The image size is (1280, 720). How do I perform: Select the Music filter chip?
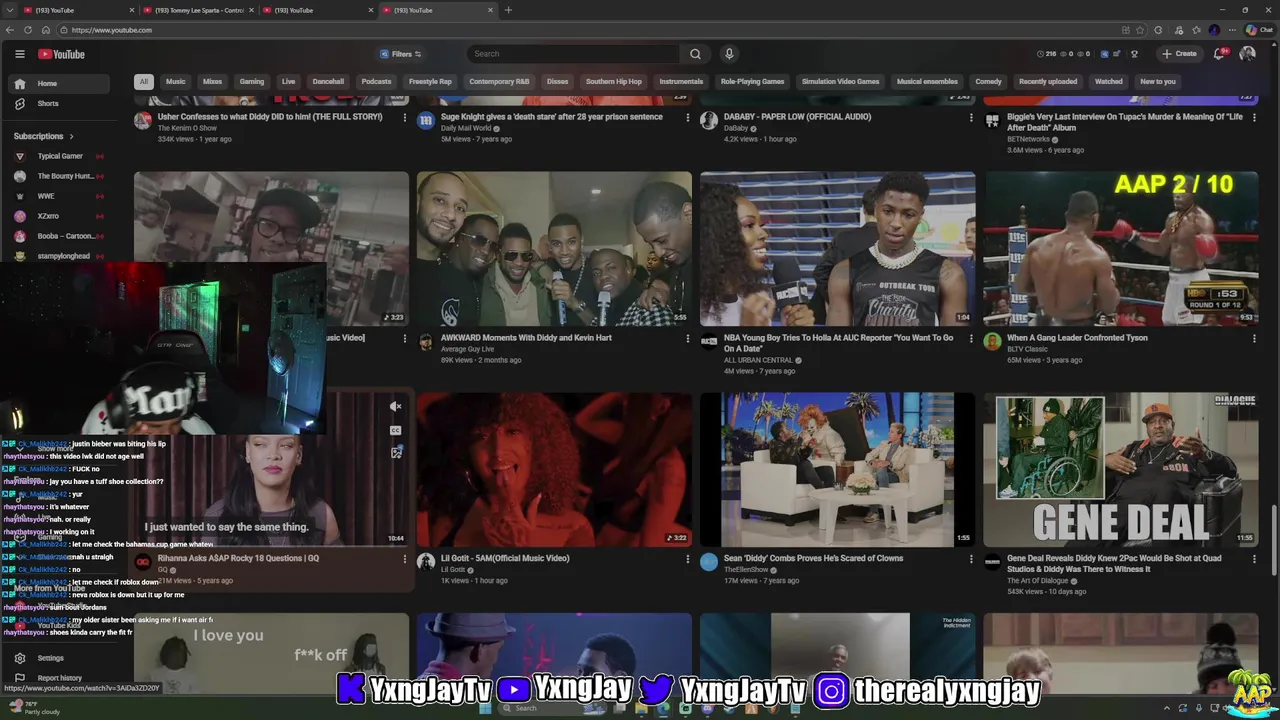tap(176, 82)
